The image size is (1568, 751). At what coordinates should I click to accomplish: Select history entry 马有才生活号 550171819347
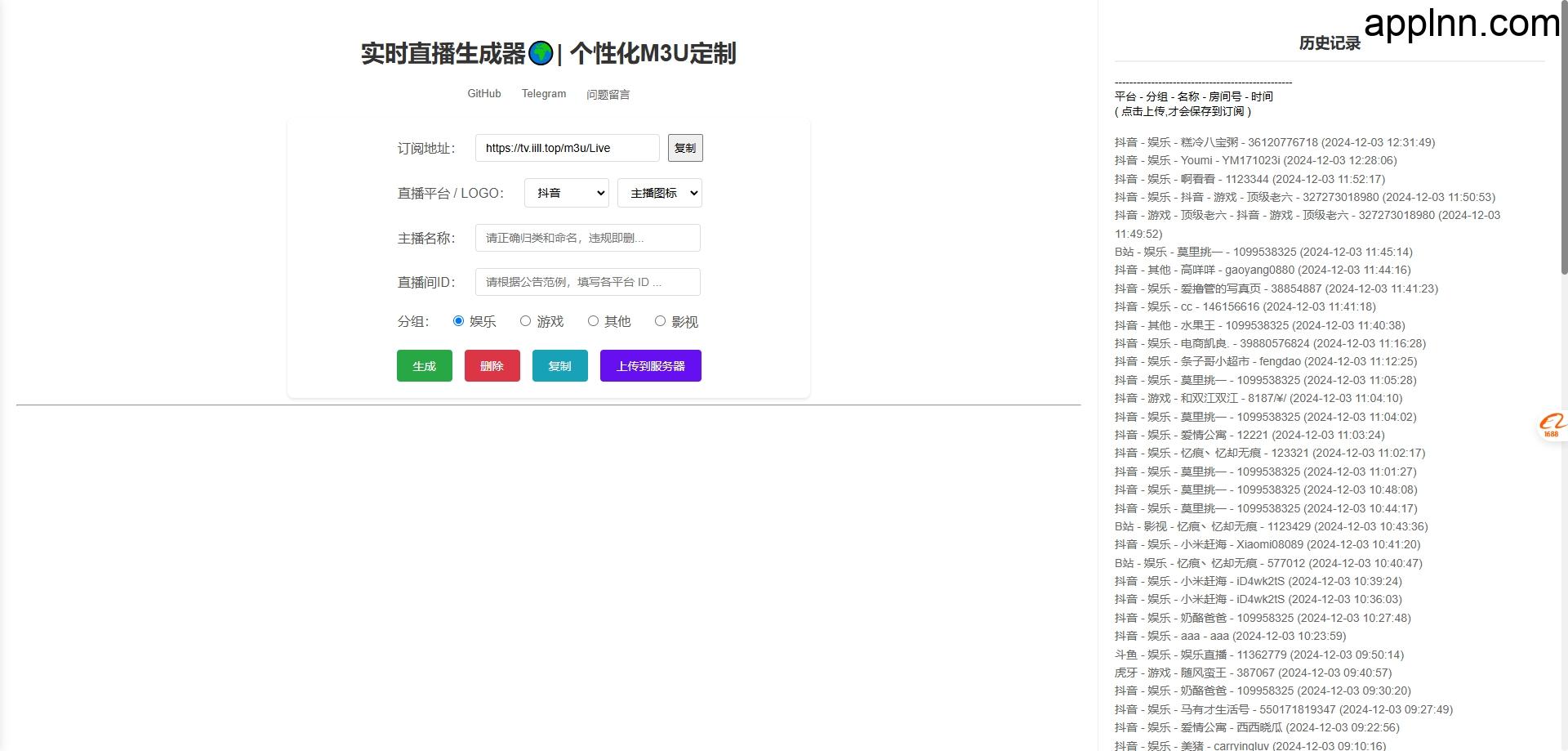pos(1284,709)
